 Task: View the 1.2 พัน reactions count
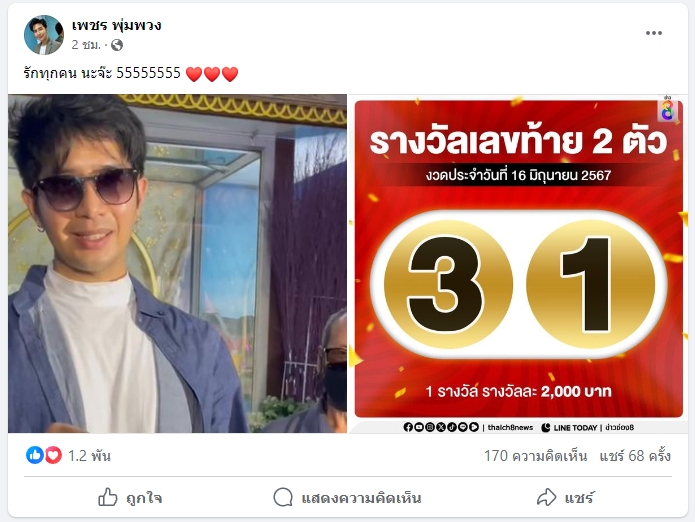pos(89,456)
